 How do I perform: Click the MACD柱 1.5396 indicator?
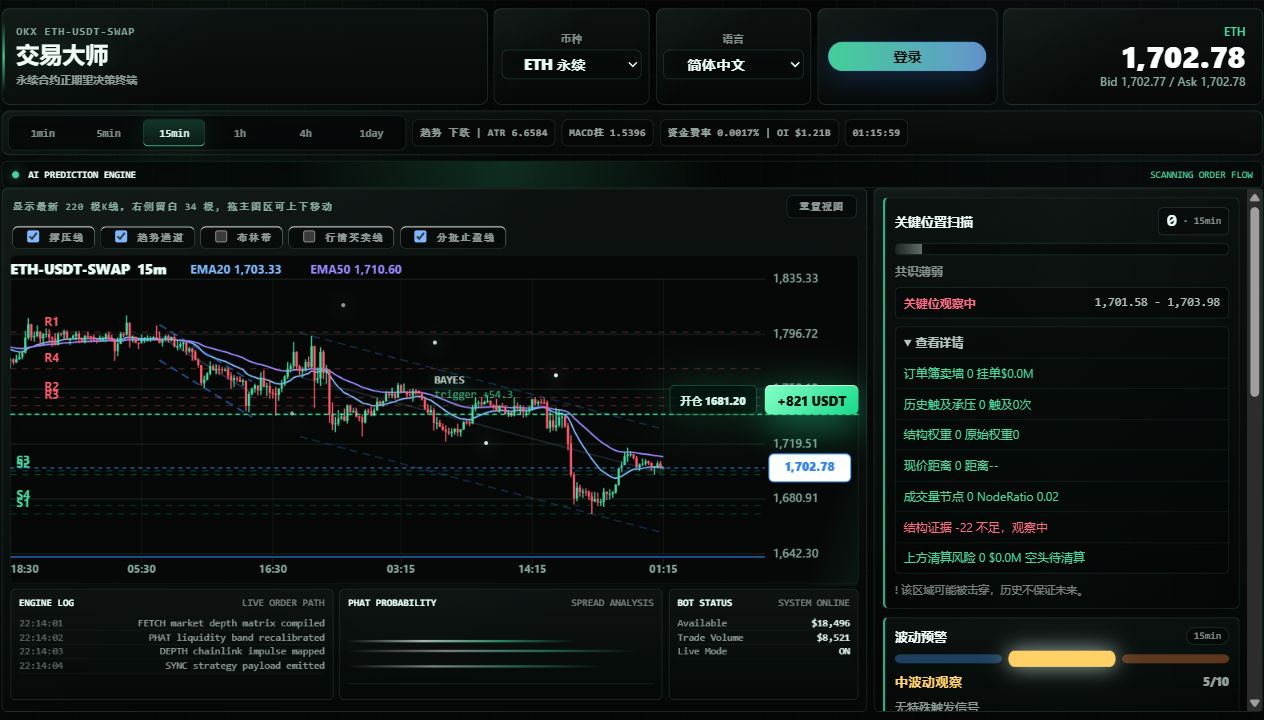[607, 133]
